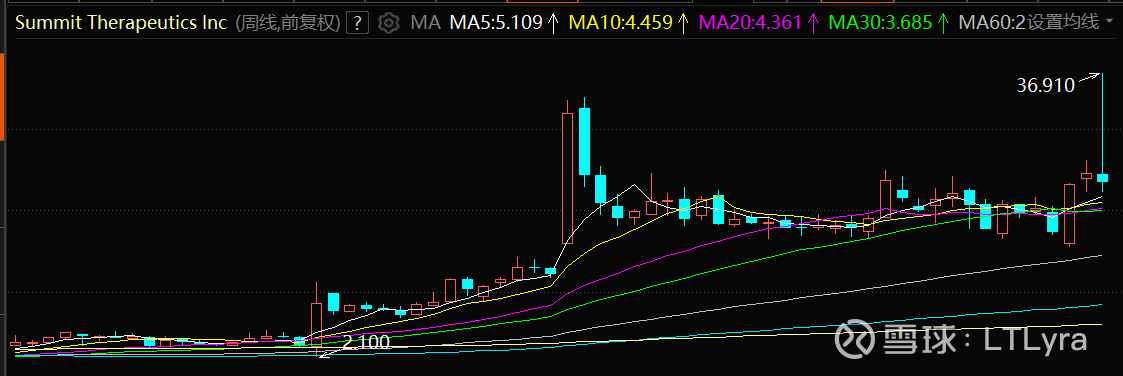Select the MA60 indicator label

click(x=991, y=24)
